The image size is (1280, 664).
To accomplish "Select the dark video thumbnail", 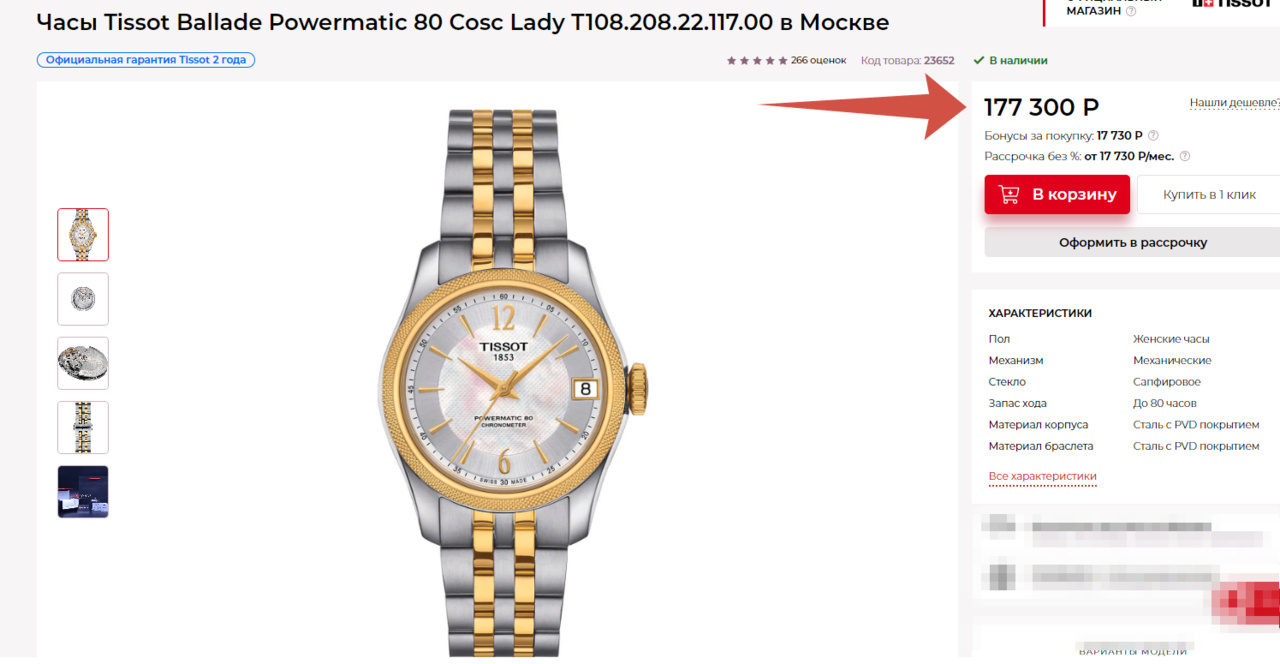I will point(83,491).
